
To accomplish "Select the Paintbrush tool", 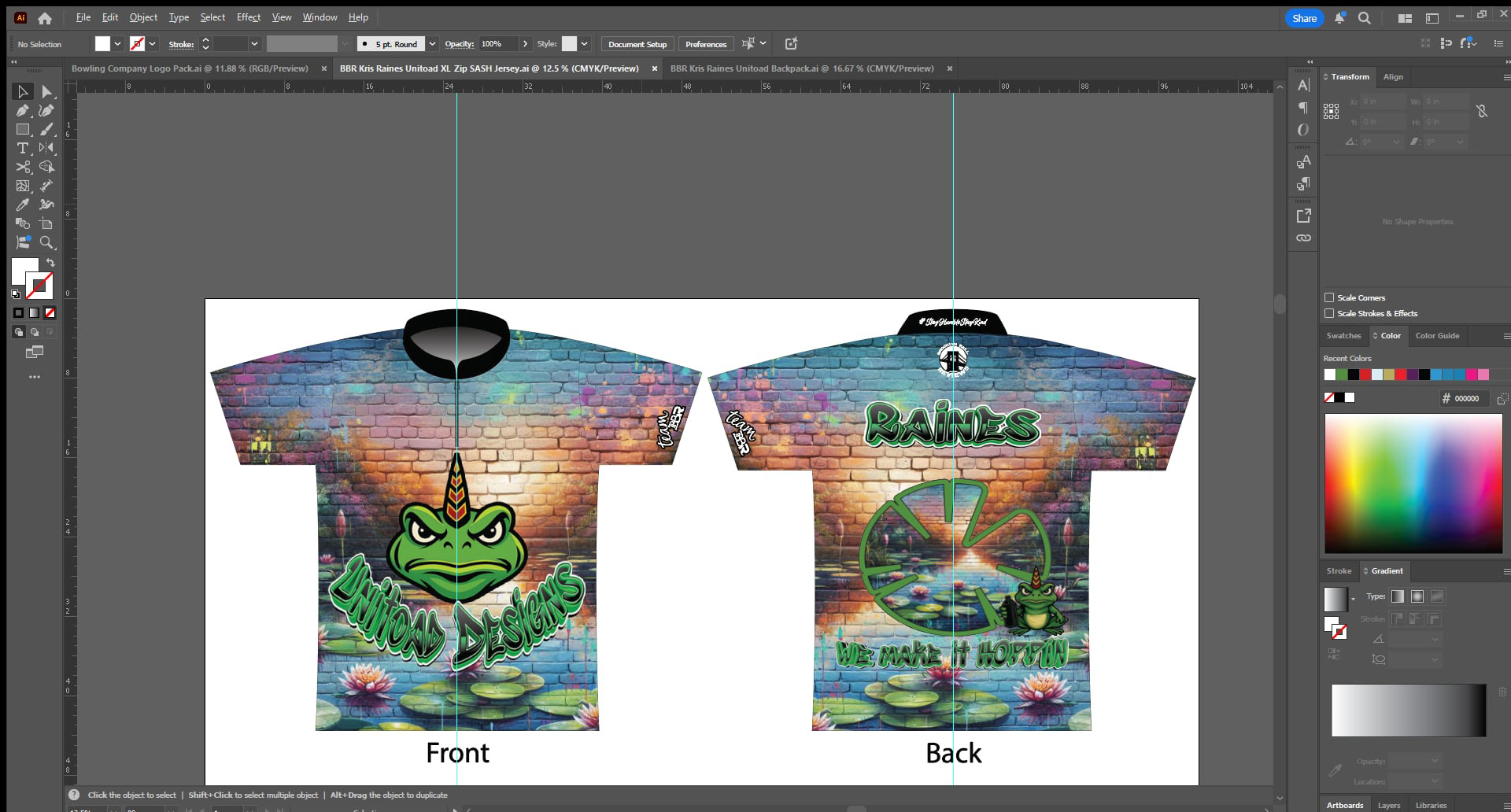I will (48, 129).
